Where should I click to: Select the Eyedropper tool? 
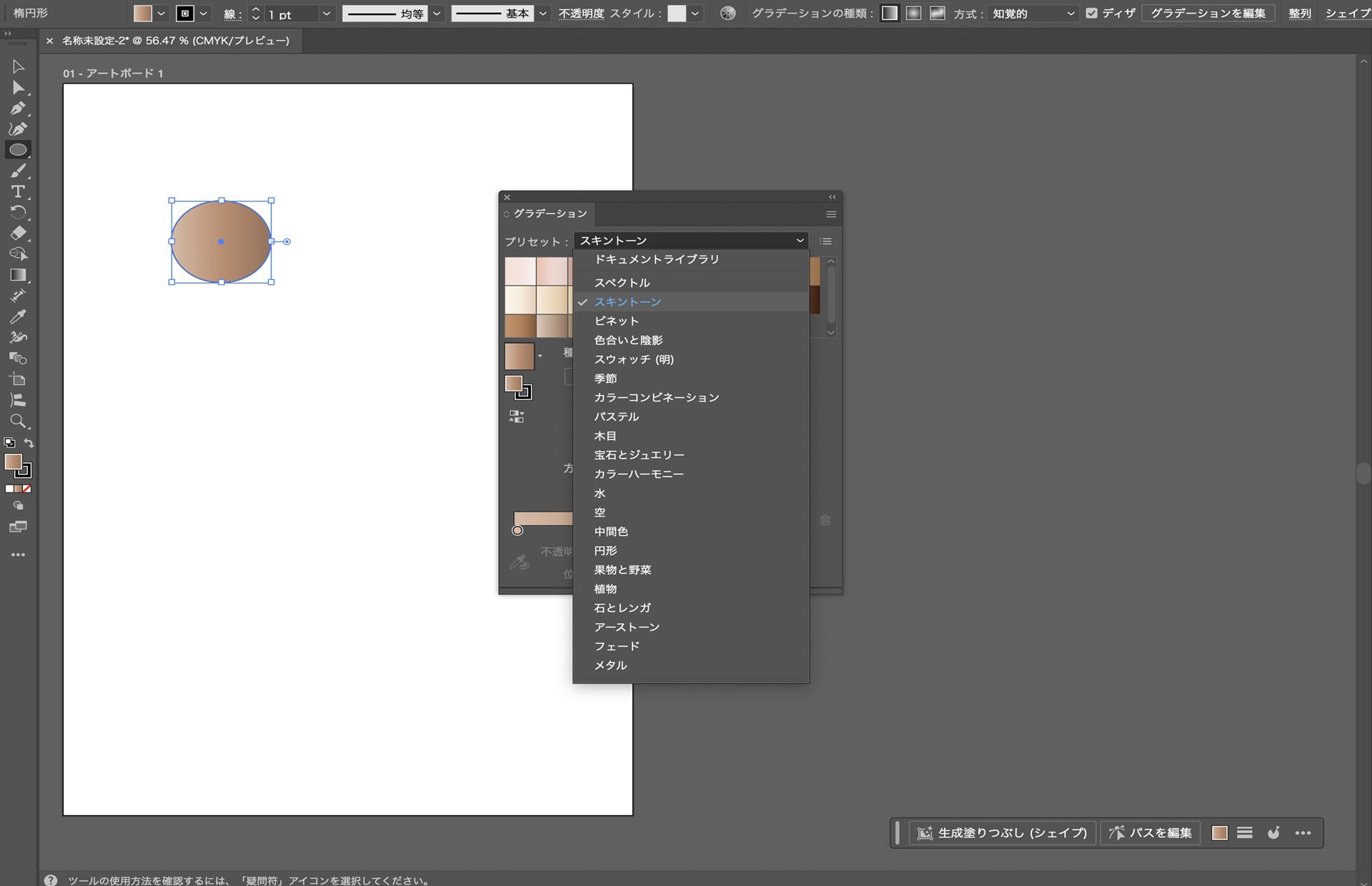click(x=19, y=317)
